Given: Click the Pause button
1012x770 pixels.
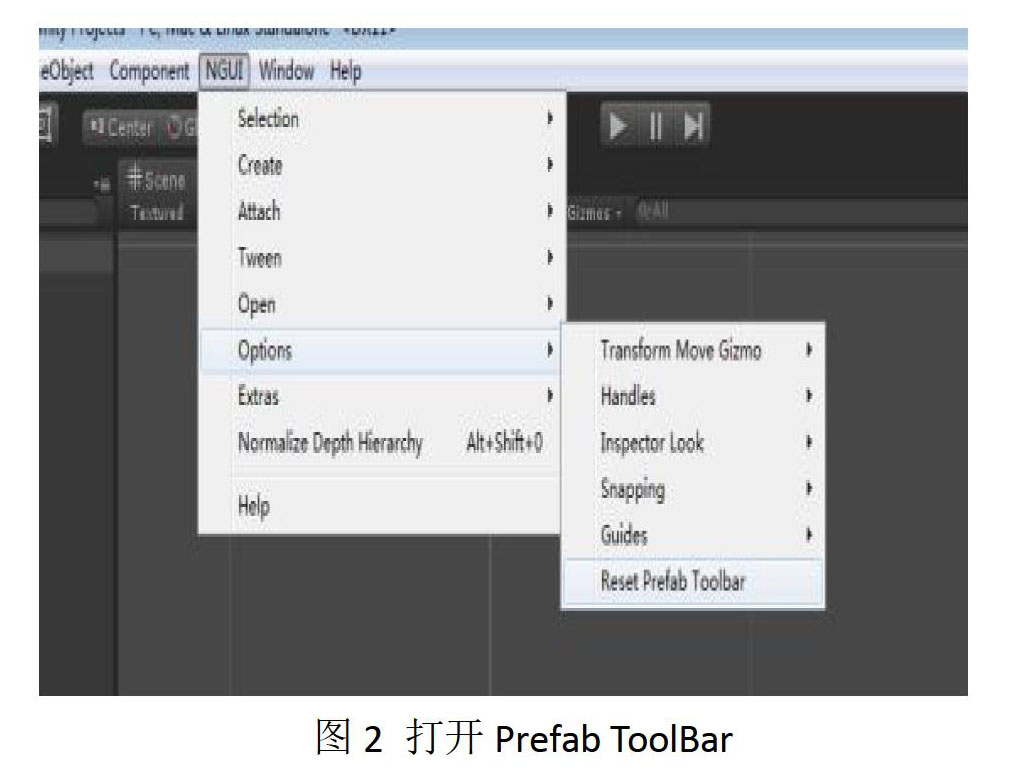Looking at the screenshot, I should pos(656,126).
